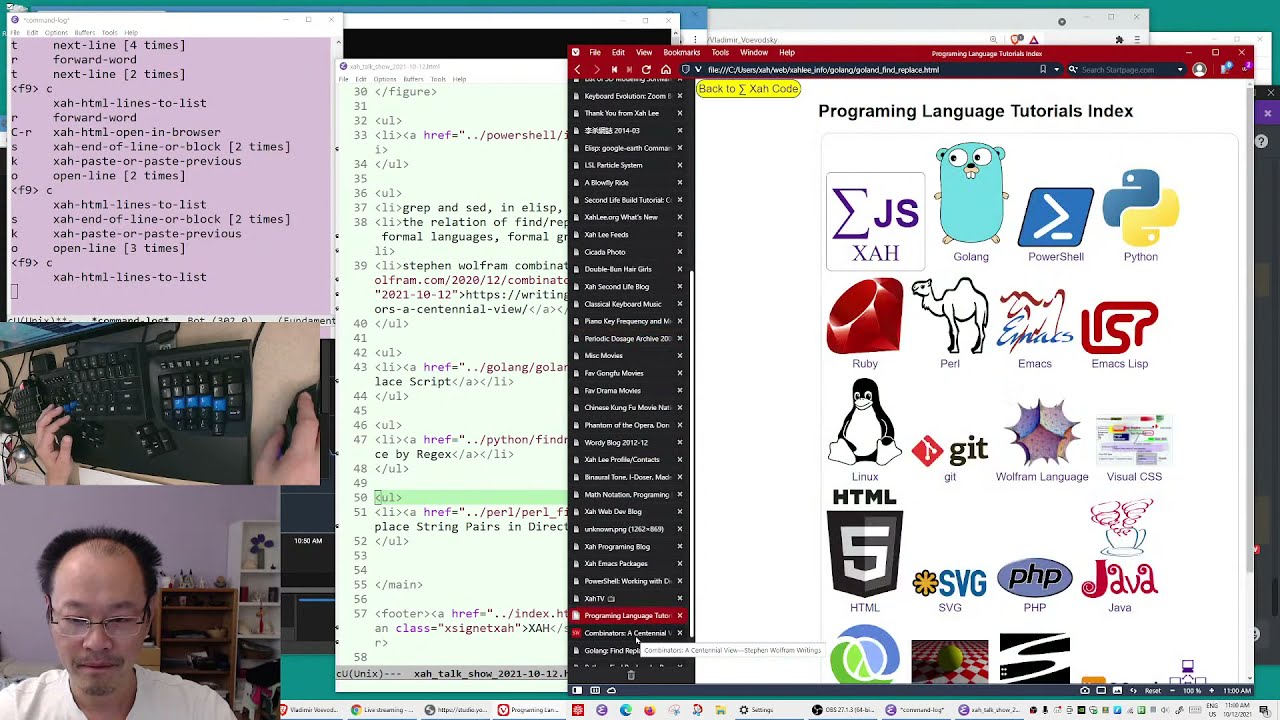The height and width of the screenshot is (720, 1280).
Task: Open File Explorer from the taskbar
Action: [721, 710]
